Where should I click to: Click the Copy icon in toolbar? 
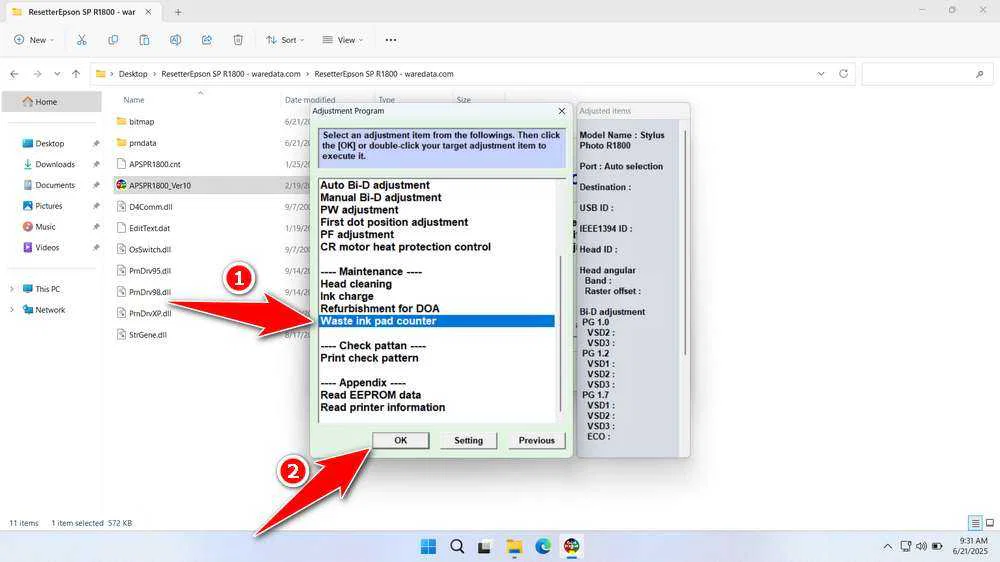113,40
